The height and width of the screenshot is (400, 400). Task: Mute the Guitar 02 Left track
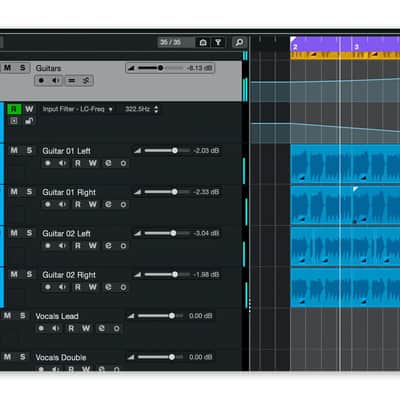(14, 233)
